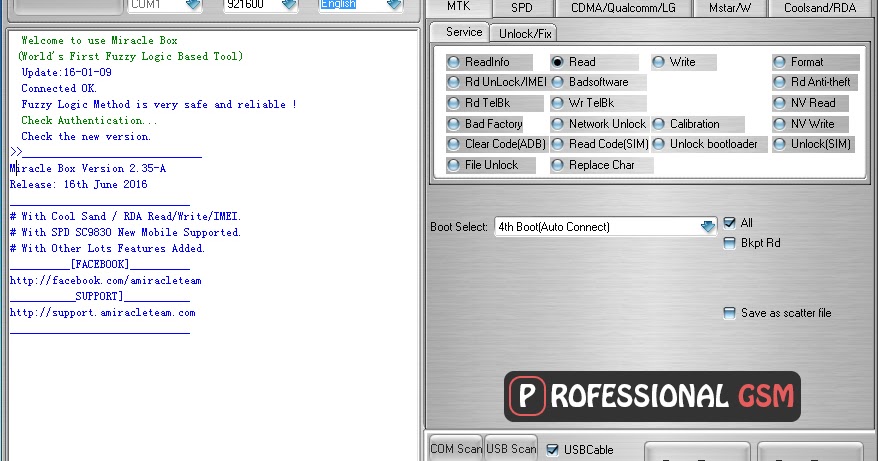Click the Boot Select label
The height and width of the screenshot is (461, 878).
(x=459, y=227)
